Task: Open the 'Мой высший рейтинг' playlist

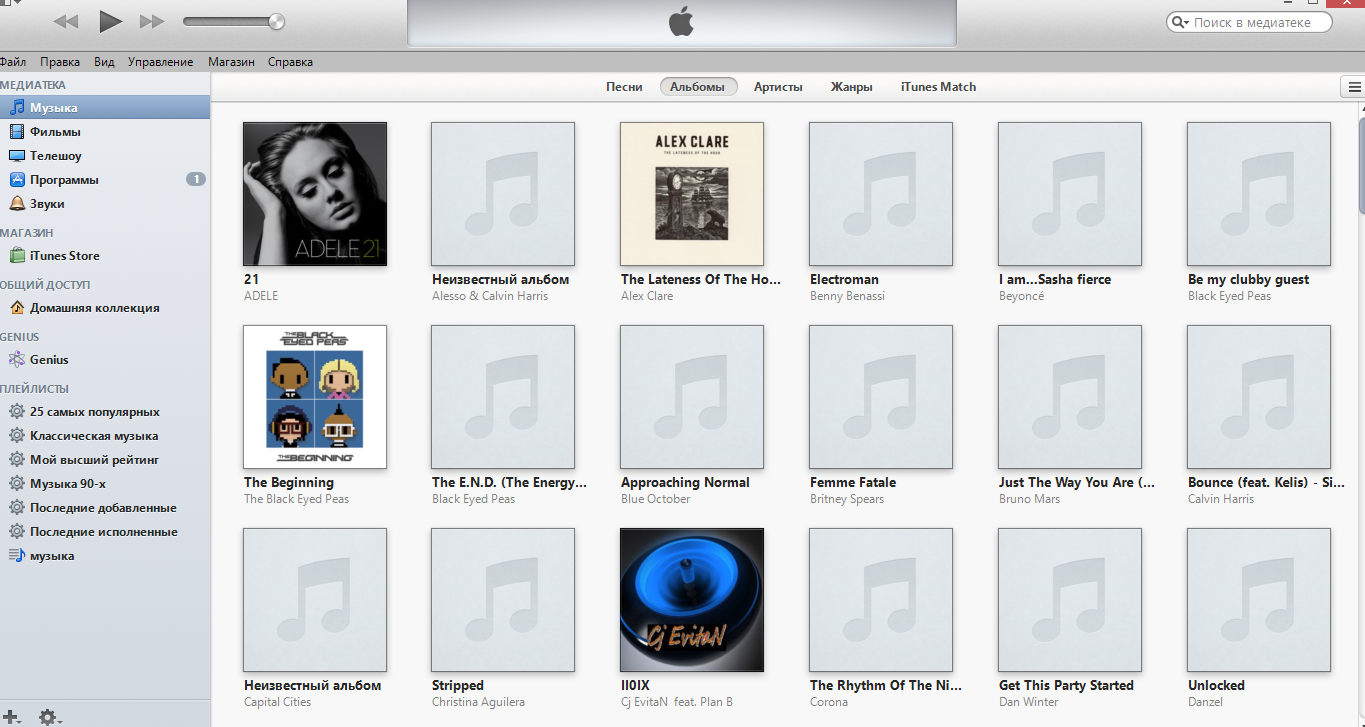Action: [105, 459]
